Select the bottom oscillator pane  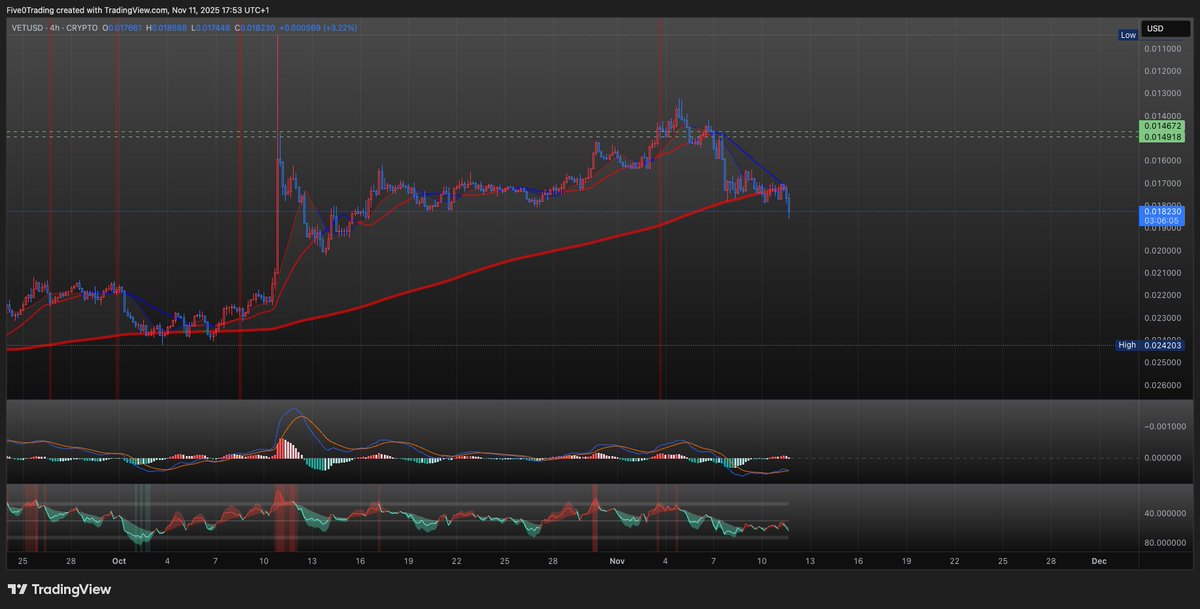point(400,520)
